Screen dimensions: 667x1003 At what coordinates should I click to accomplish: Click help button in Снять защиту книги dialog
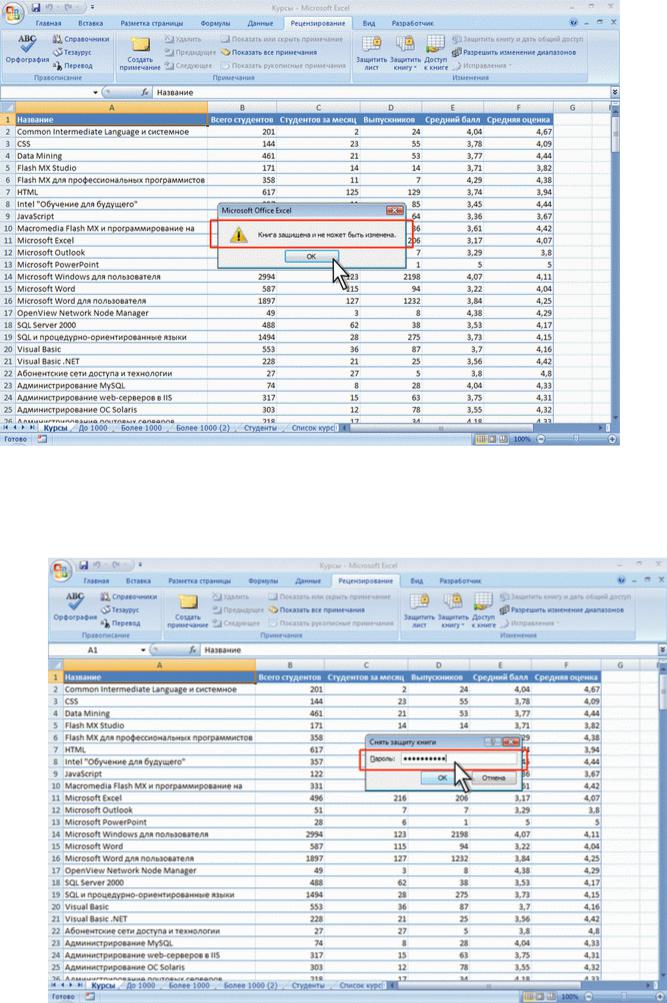(x=491, y=742)
